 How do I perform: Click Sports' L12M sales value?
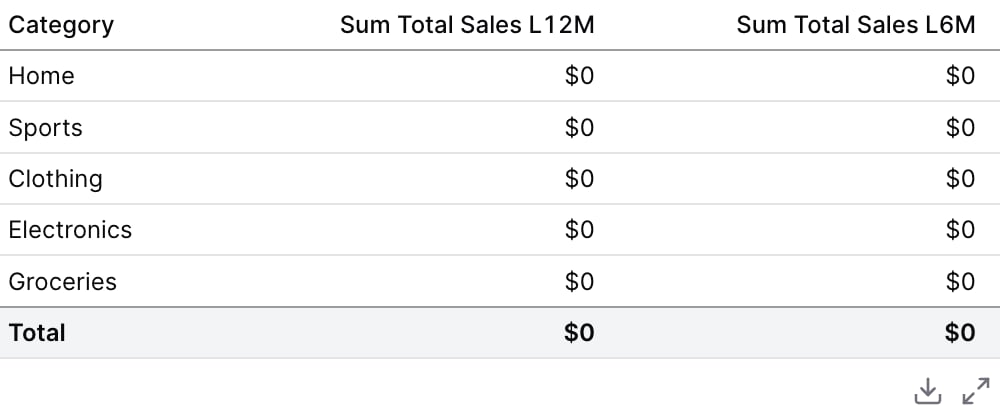[579, 128]
